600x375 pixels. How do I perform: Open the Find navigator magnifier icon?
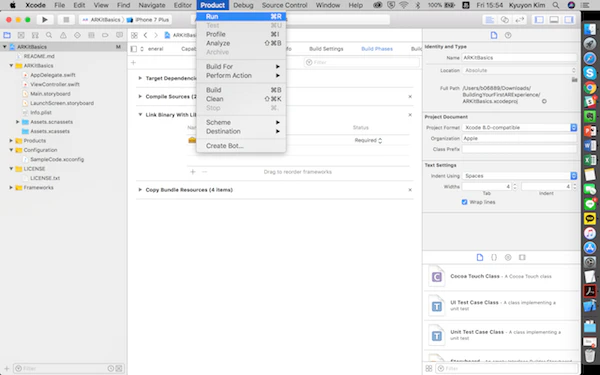click(x=49, y=35)
